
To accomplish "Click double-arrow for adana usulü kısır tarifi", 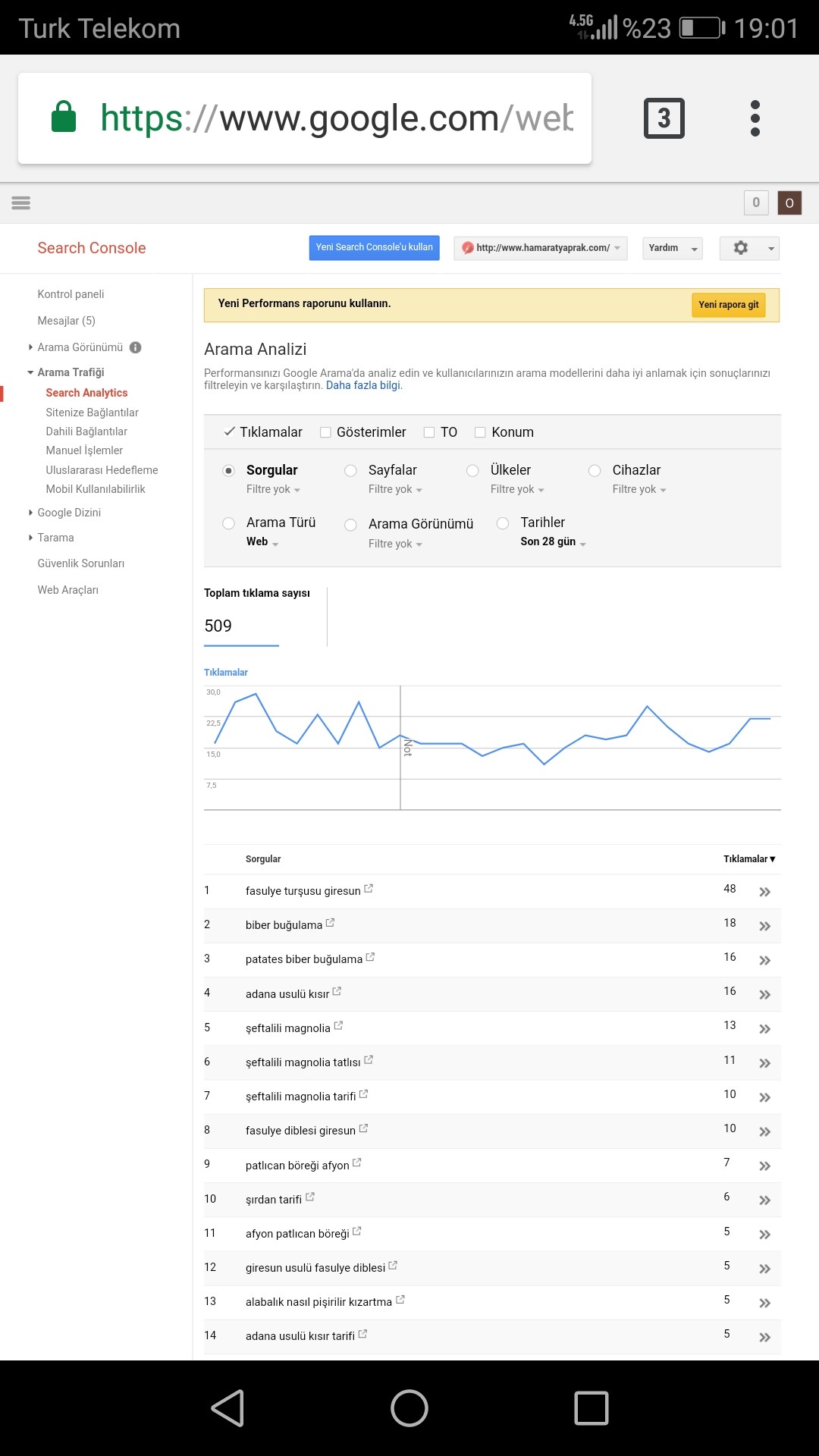I will [x=765, y=1337].
